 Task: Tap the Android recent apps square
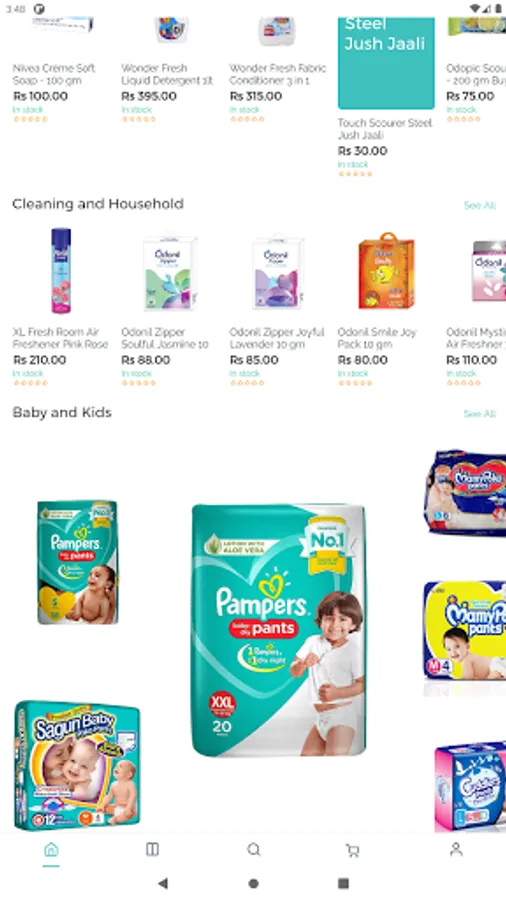(343, 883)
